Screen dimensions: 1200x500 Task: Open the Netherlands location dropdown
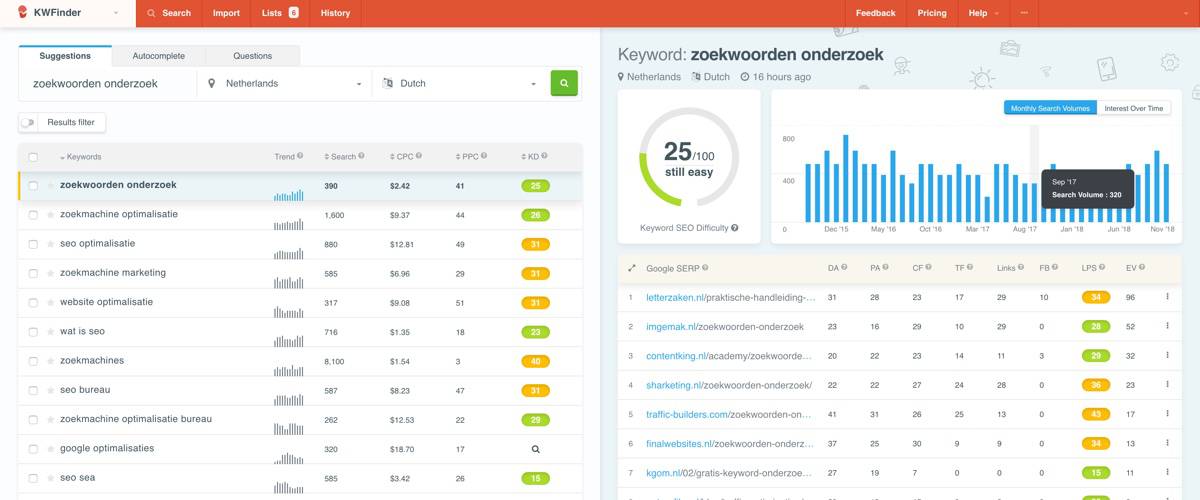pyautogui.click(x=284, y=84)
